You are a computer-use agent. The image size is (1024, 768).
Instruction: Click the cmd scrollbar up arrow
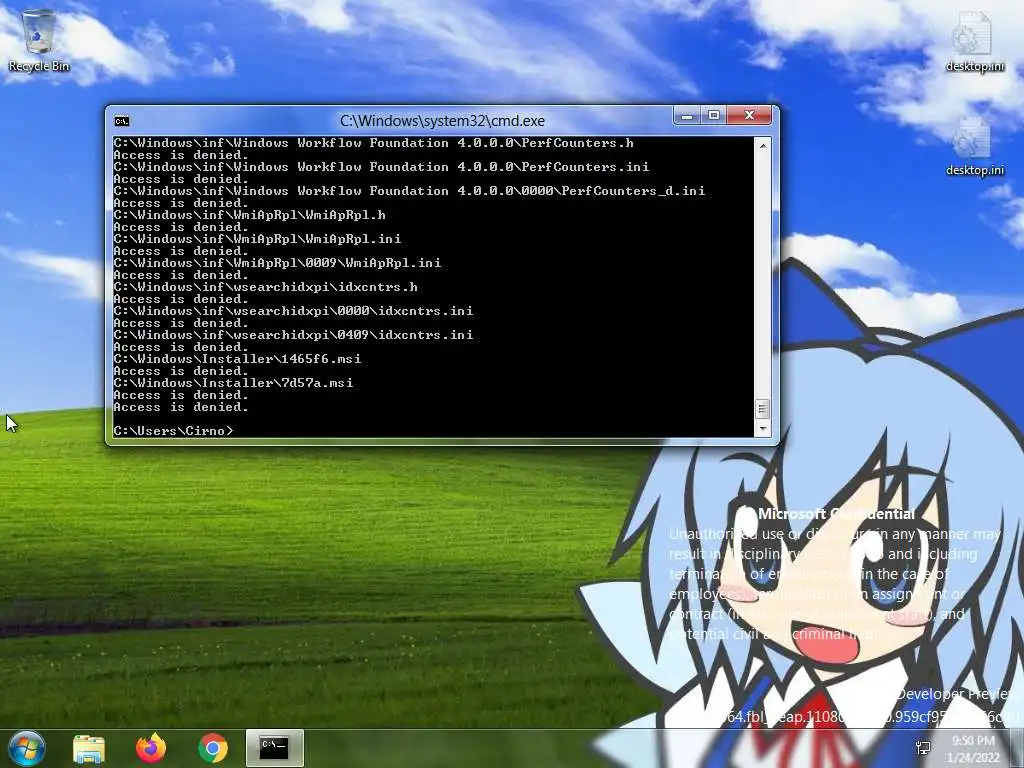click(762, 146)
